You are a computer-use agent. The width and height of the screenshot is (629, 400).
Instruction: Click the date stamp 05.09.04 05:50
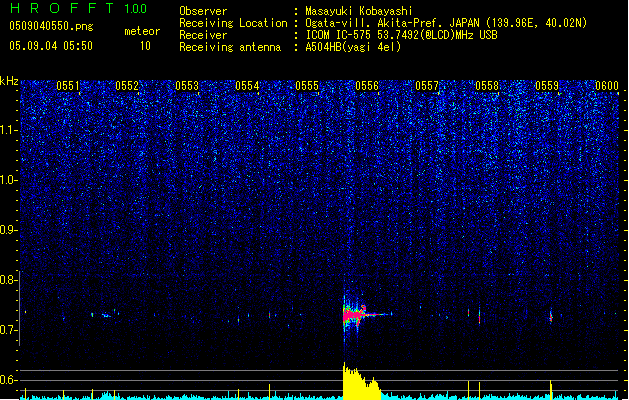pyautogui.click(x=51, y=46)
